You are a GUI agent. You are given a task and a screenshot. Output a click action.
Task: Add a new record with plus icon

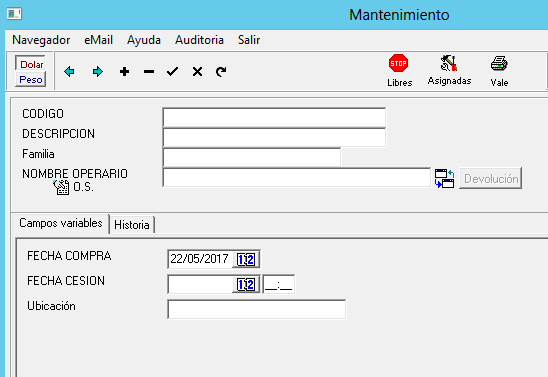tap(124, 72)
